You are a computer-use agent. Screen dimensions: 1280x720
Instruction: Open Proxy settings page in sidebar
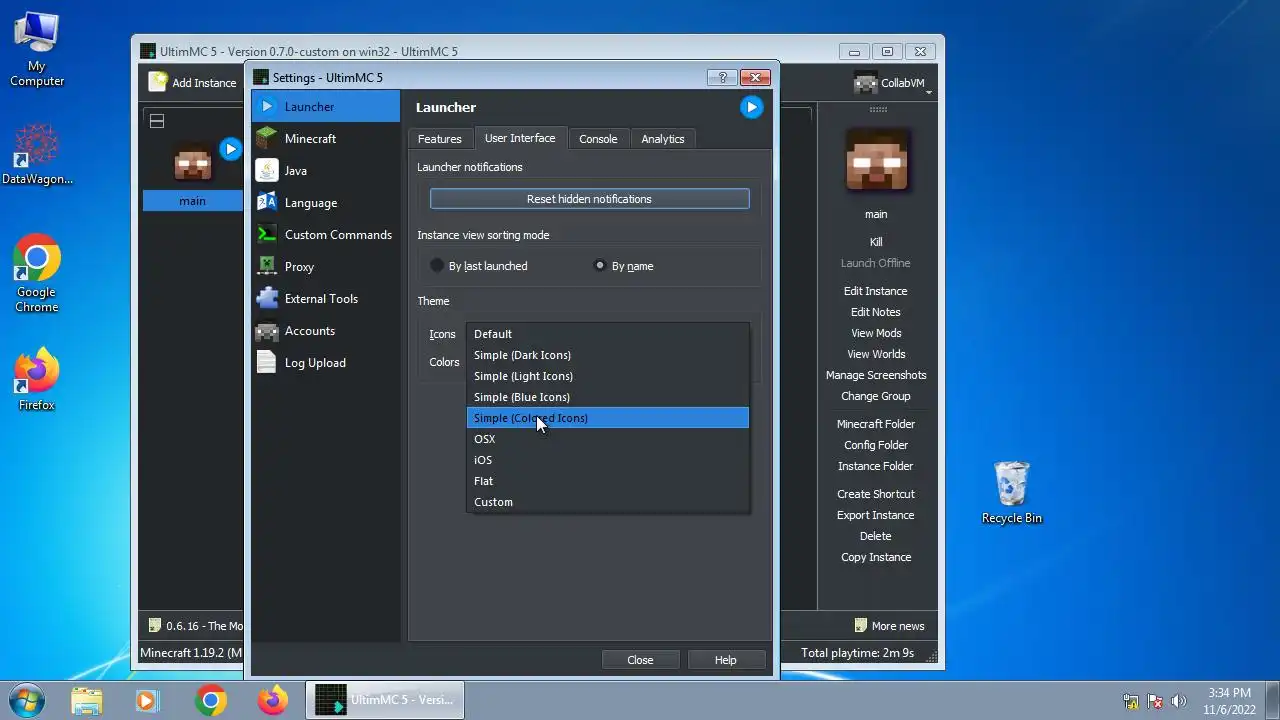325,267
